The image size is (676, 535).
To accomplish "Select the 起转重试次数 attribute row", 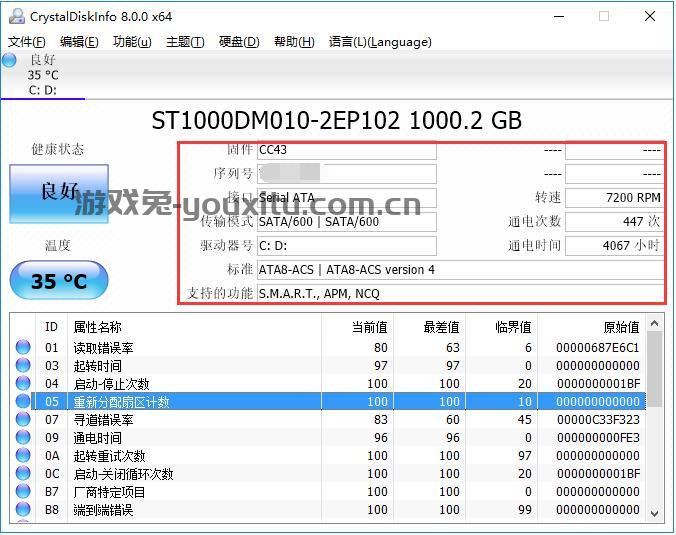I will coord(329,456).
